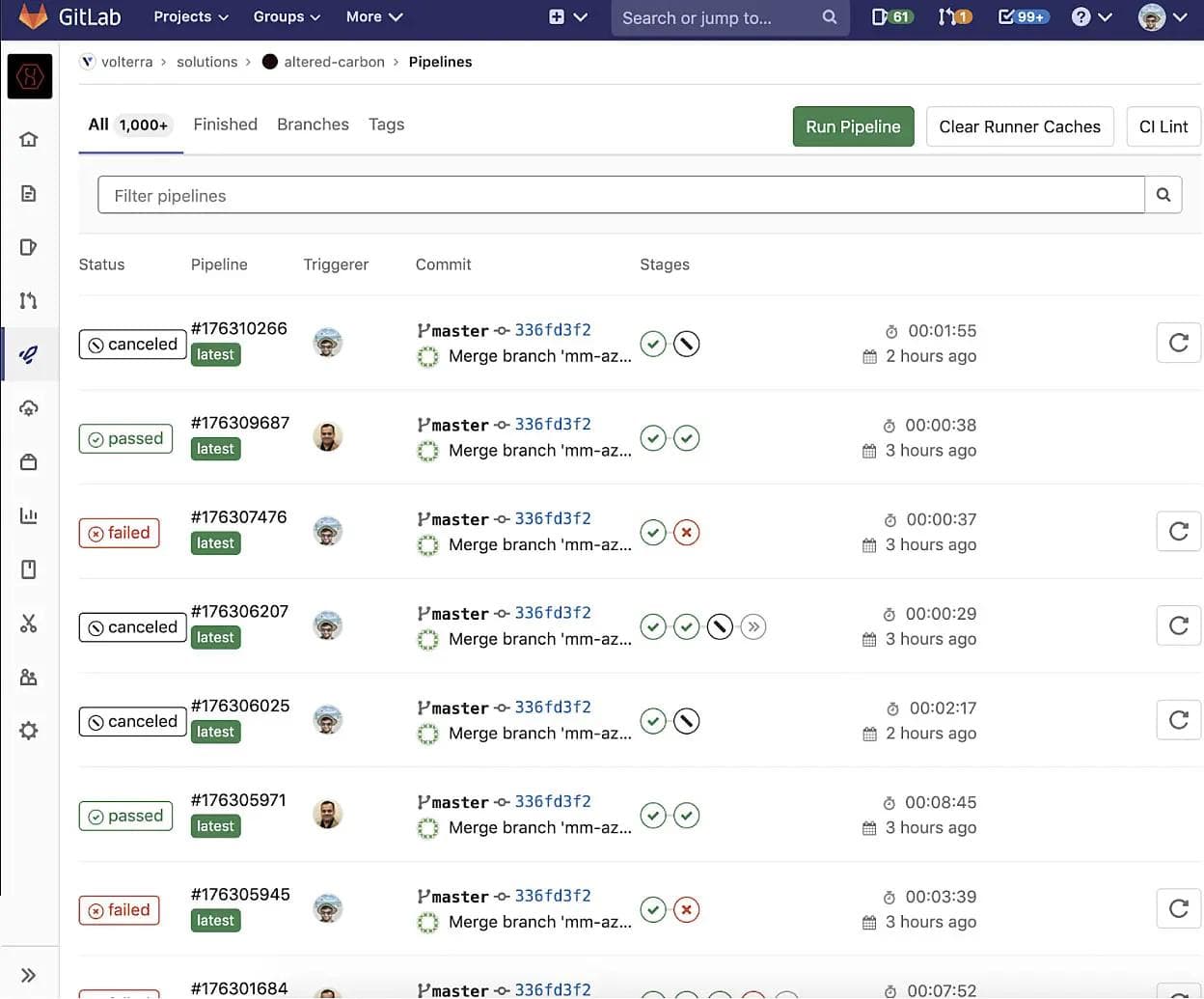Open the project home from the sidebar
Viewport: 1204px width, 999px height.
click(30, 138)
